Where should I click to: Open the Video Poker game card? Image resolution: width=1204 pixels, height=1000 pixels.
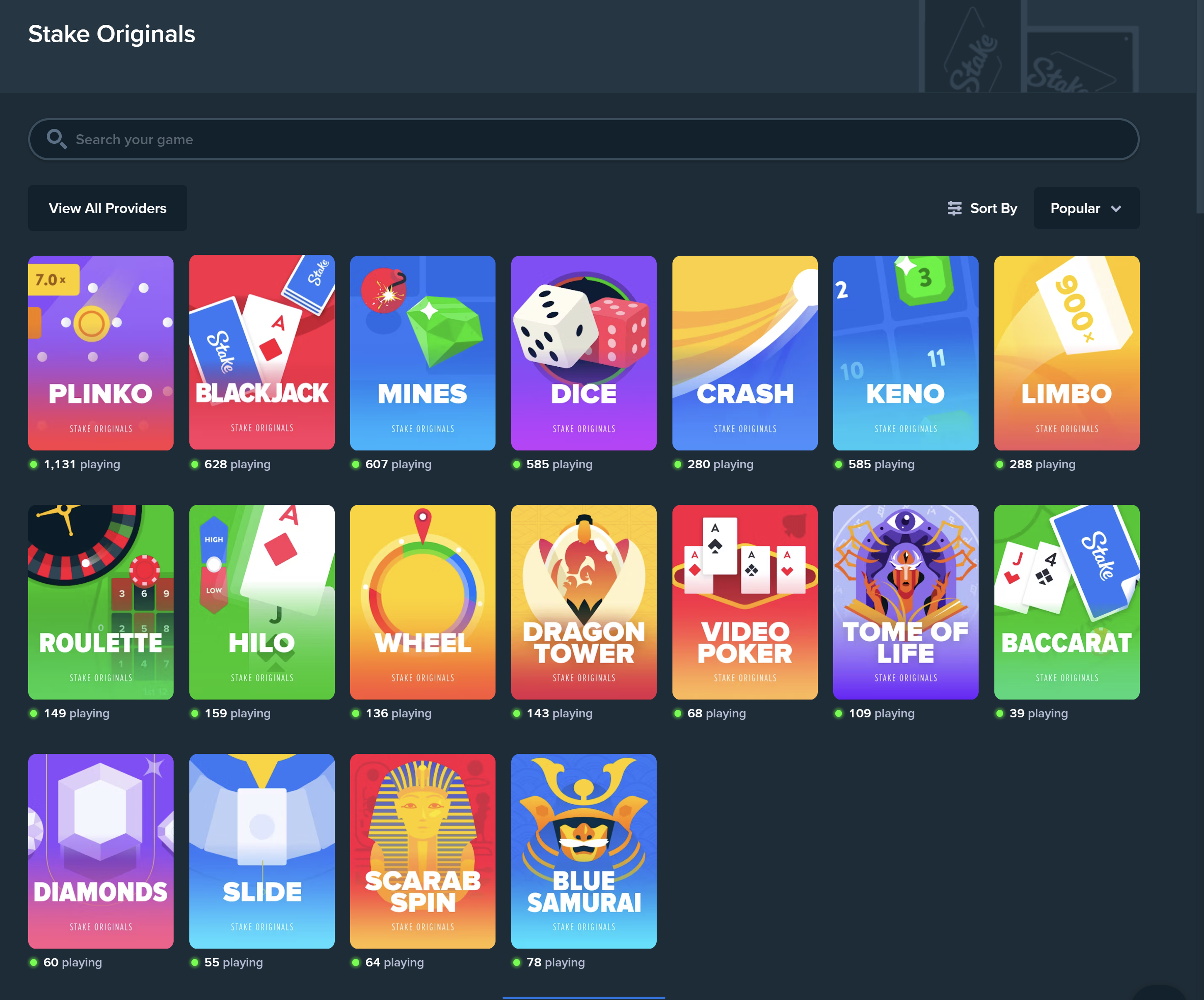[745, 602]
